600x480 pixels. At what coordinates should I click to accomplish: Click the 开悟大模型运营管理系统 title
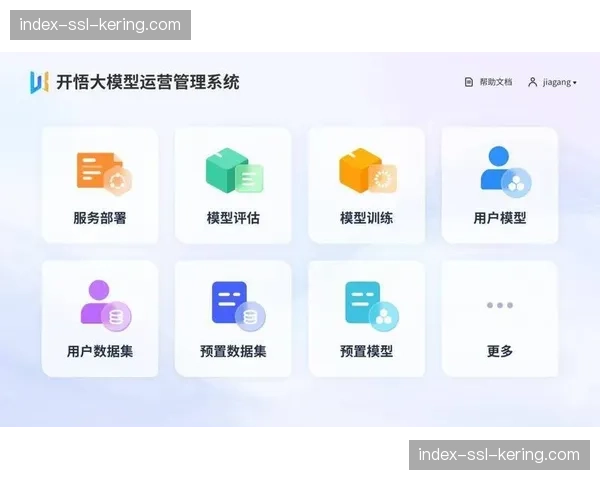pos(148,82)
